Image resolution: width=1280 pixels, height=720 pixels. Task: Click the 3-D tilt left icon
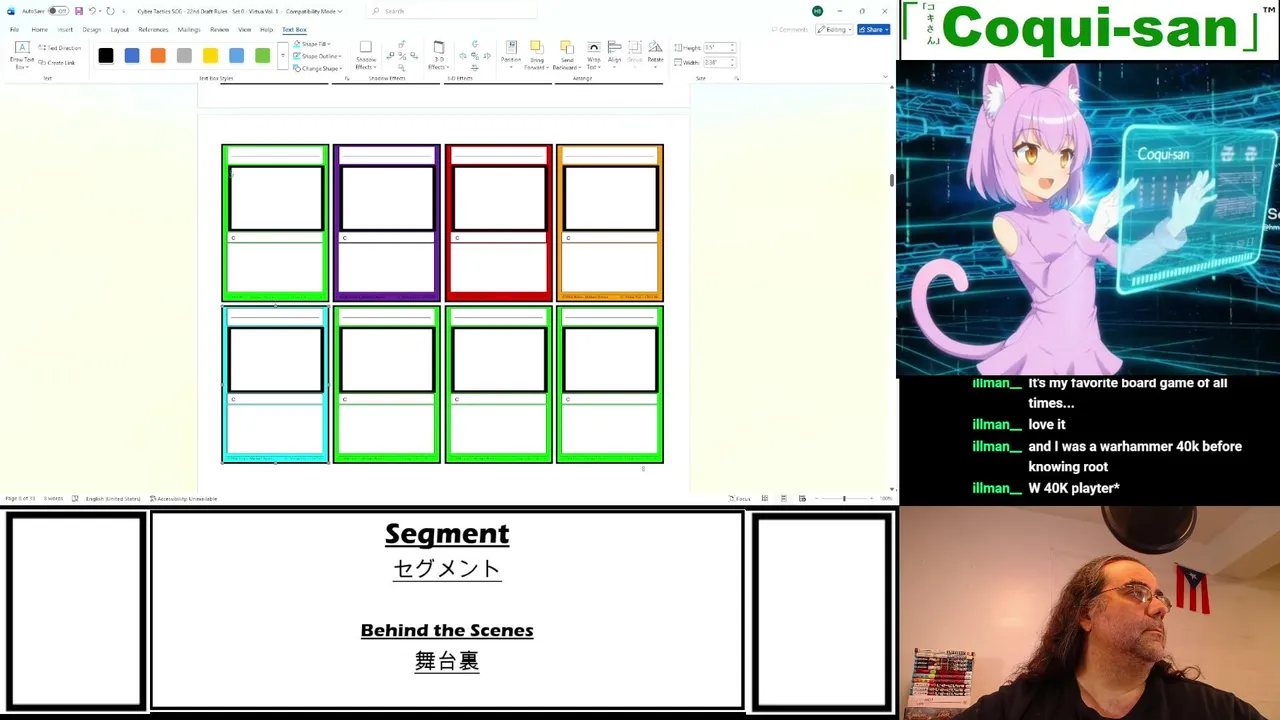pos(463,56)
